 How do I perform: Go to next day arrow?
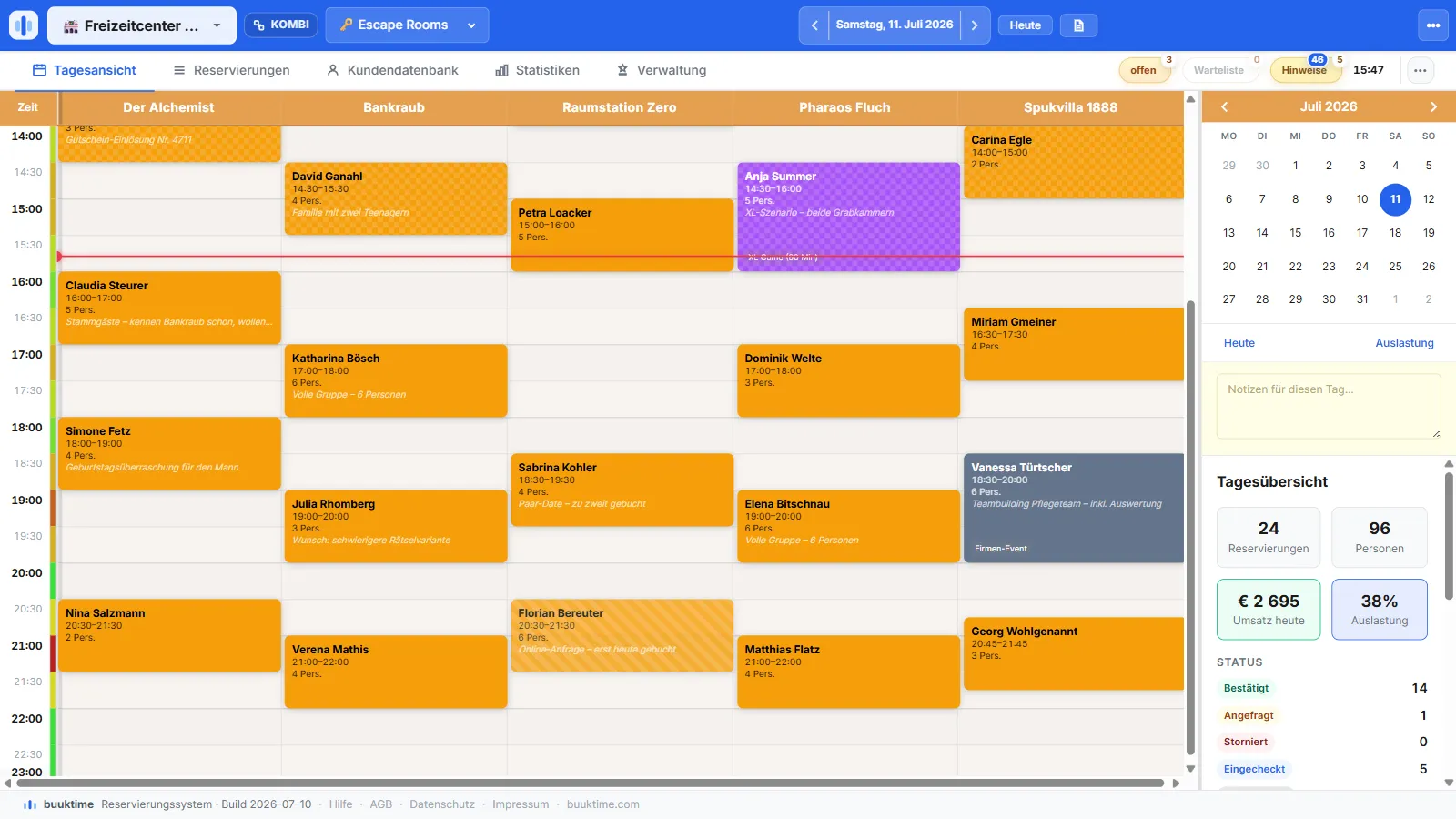pyautogui.click(x=975, y=25)
